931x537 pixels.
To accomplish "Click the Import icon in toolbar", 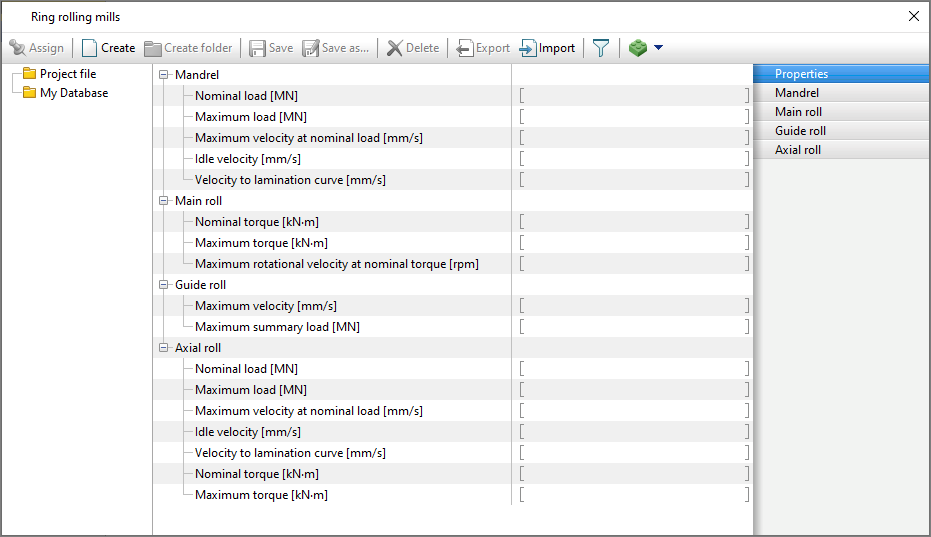I will point(528,48).
